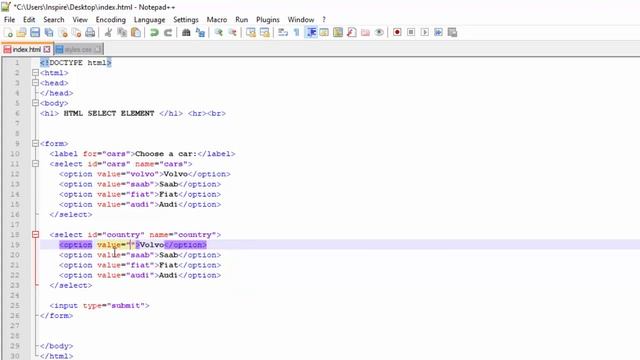Collapse the cars select fold on line 11
Image resolution: width=640 pixels, height=360 pixels.
click(36, 164)
